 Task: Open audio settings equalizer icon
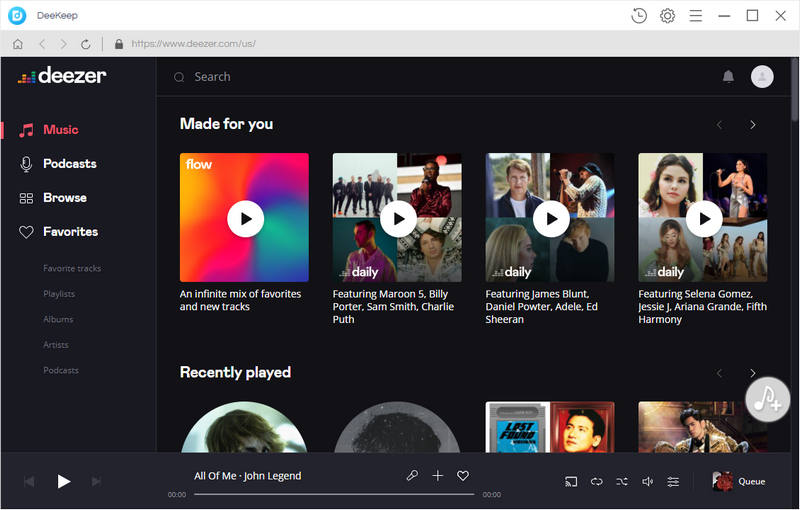pos(673,481)
